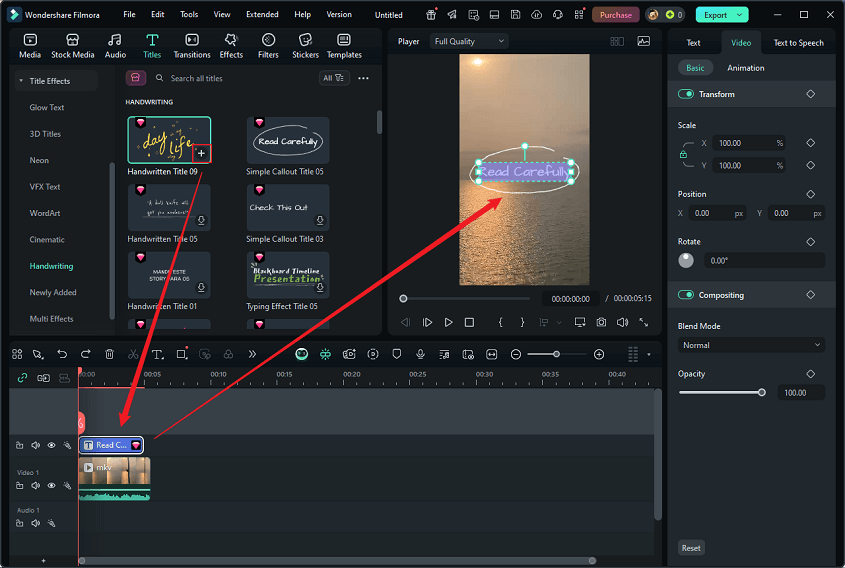The height and width of the screenshot is (568, 845).
Task: Click the snapshot camera icon in player
Action: pos(601,322)
